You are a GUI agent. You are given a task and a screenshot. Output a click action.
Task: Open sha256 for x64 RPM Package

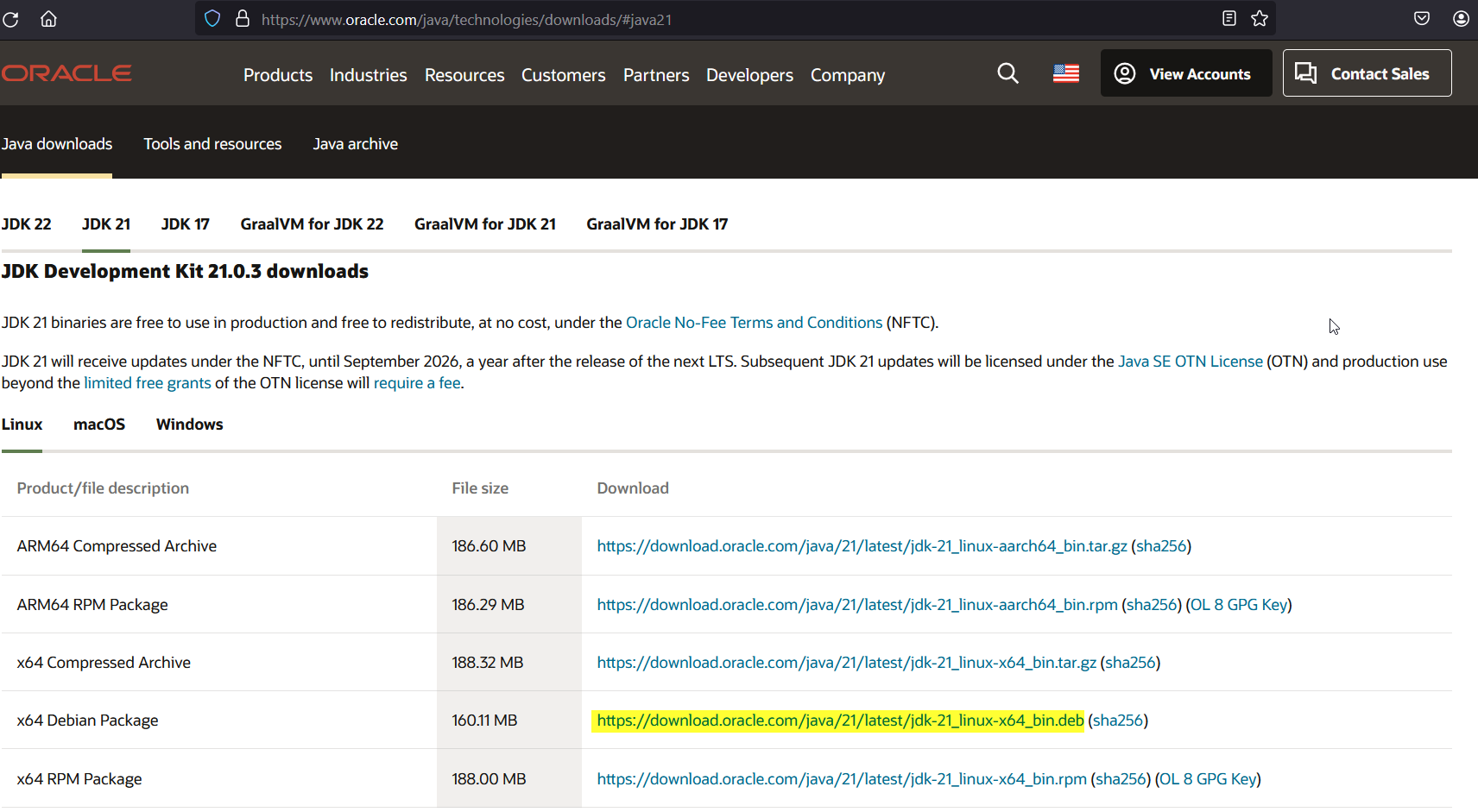pos(1121,779)
